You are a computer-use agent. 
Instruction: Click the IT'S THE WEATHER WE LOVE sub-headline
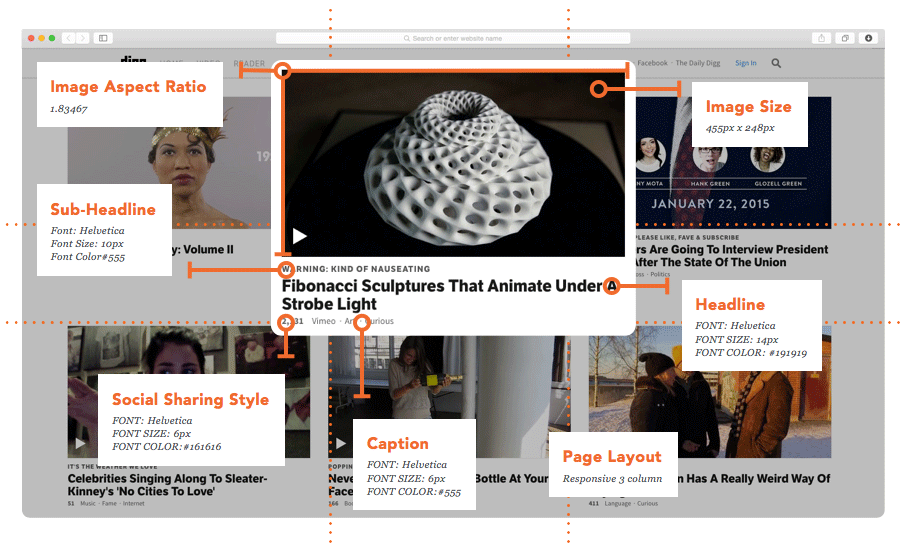(x=112, y=467)
